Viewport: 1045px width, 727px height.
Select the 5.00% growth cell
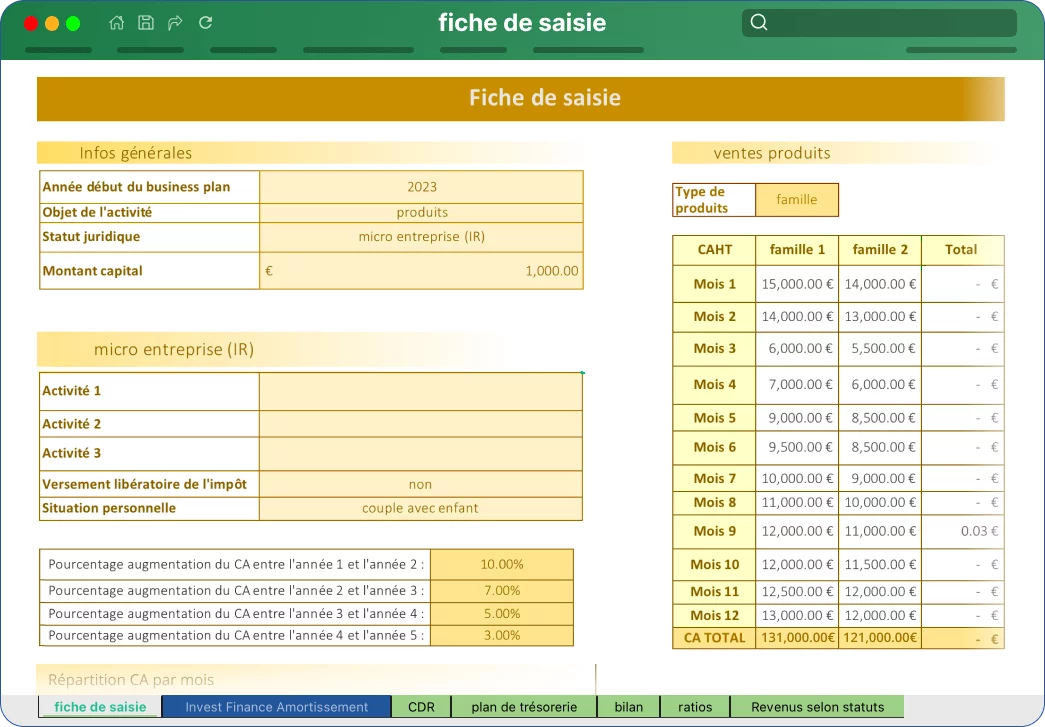(502, 614)
